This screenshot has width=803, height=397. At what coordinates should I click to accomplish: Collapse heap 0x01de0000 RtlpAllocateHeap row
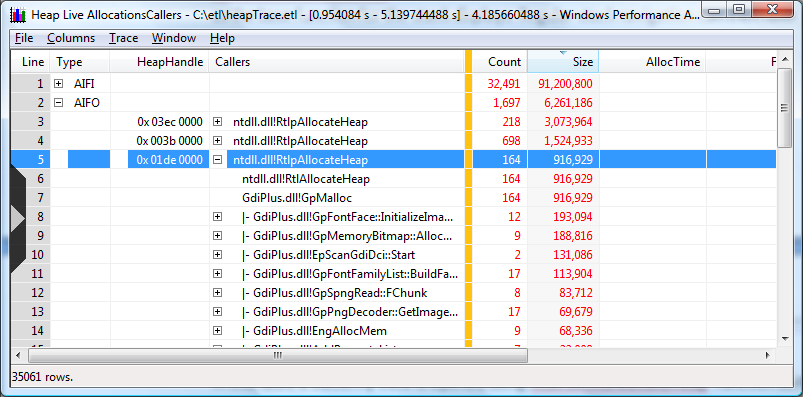tap(218, 159)
